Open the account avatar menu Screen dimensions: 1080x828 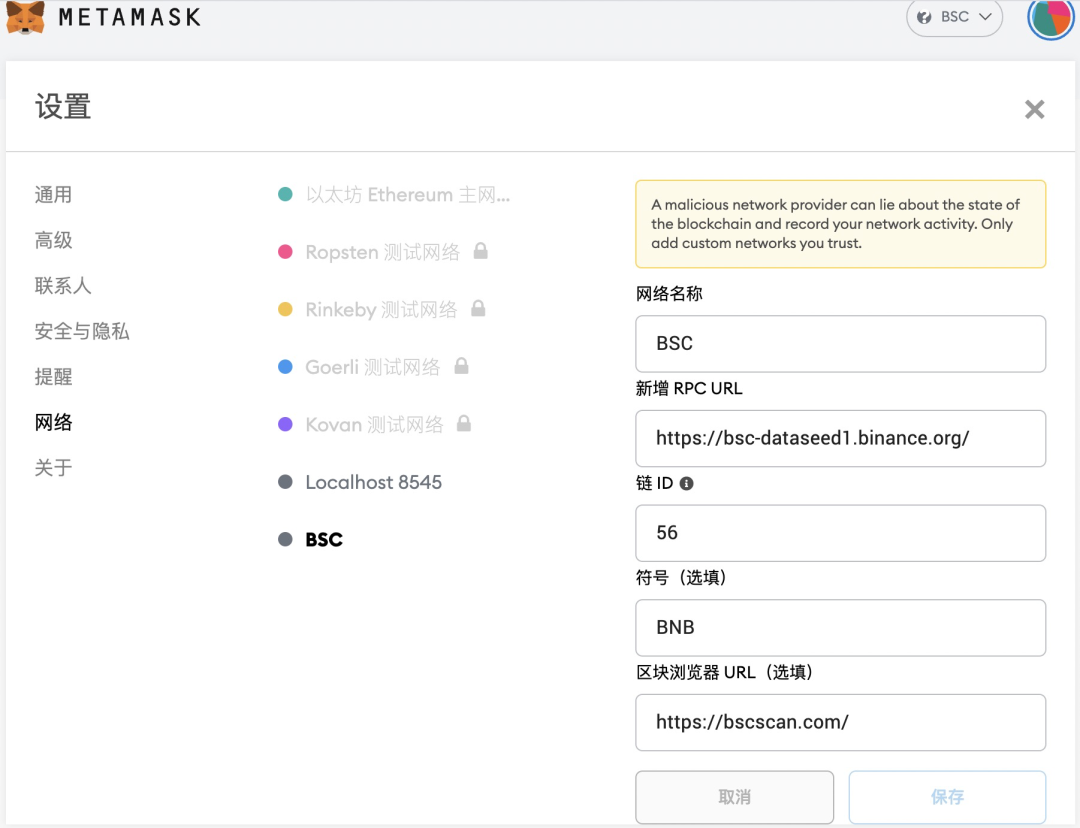tap(1051, 17)
